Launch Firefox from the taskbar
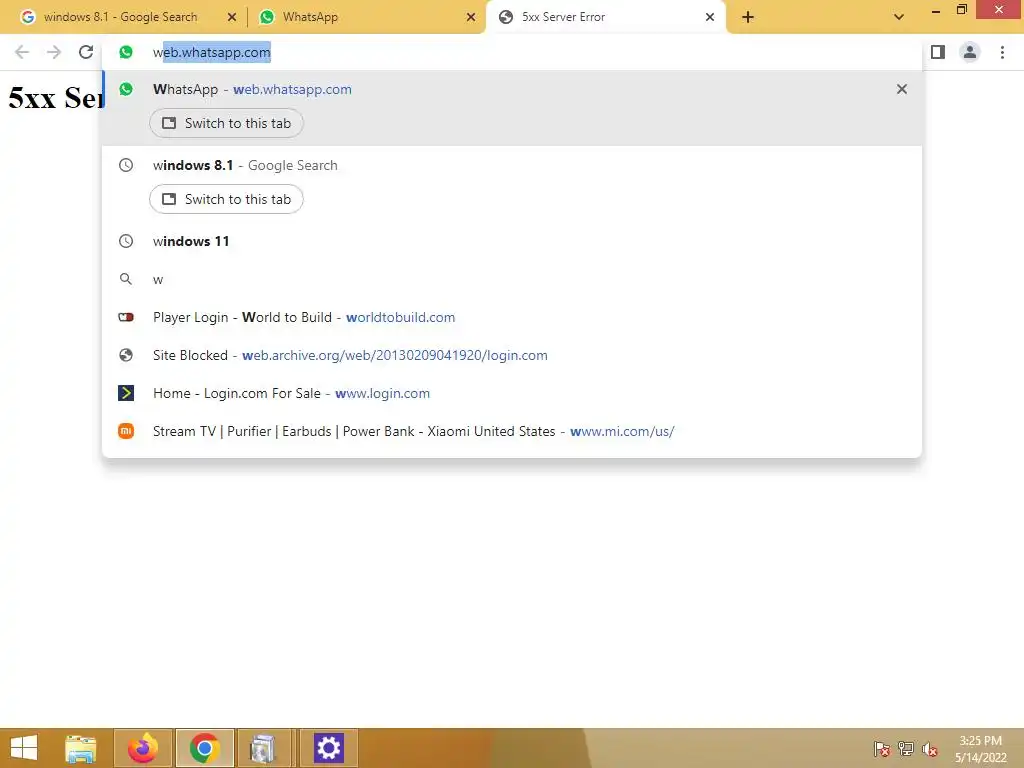 pos(143,748)
